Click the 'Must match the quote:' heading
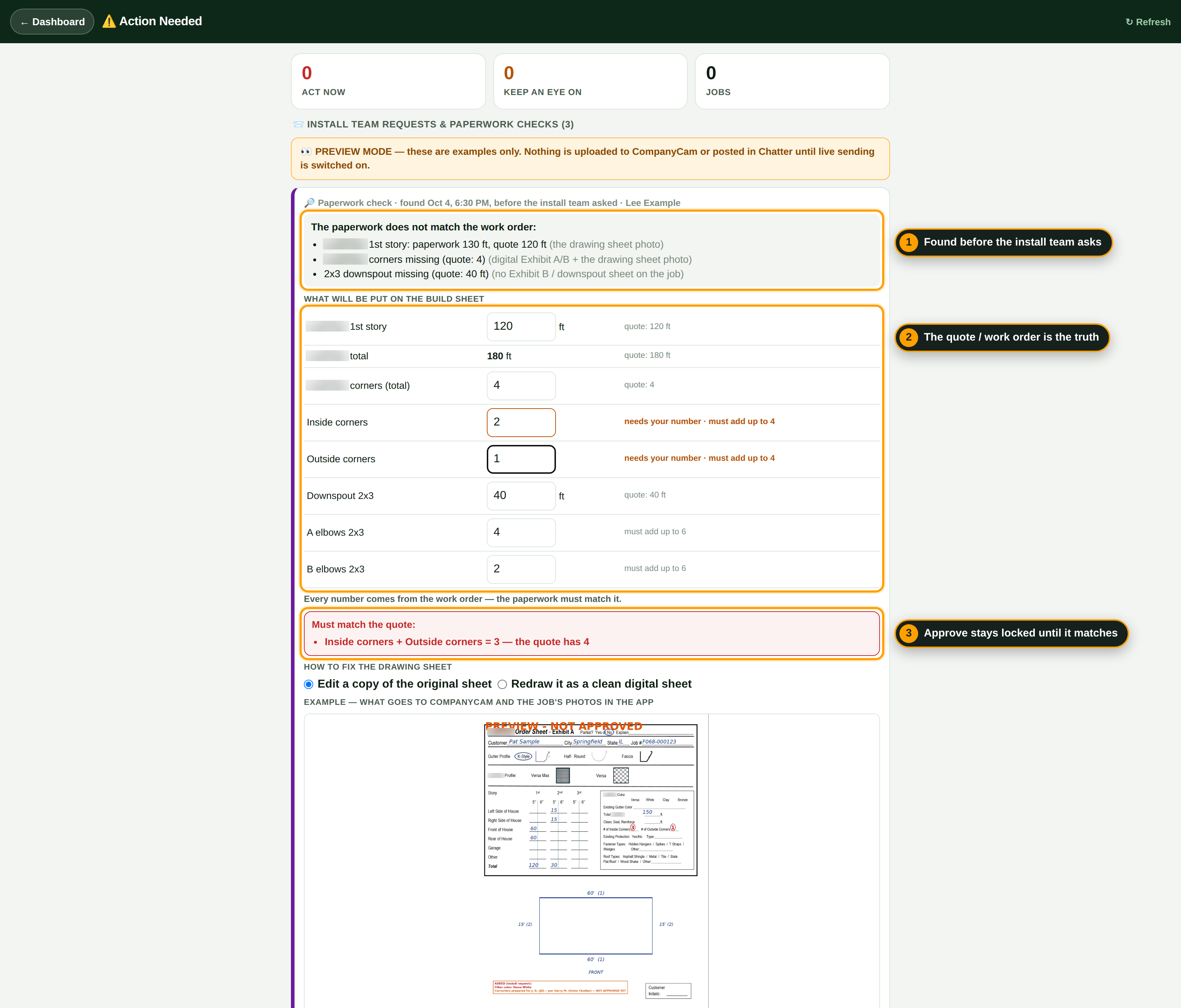The width and height of the screenshot is (1181, 1008). click(363, 625)
